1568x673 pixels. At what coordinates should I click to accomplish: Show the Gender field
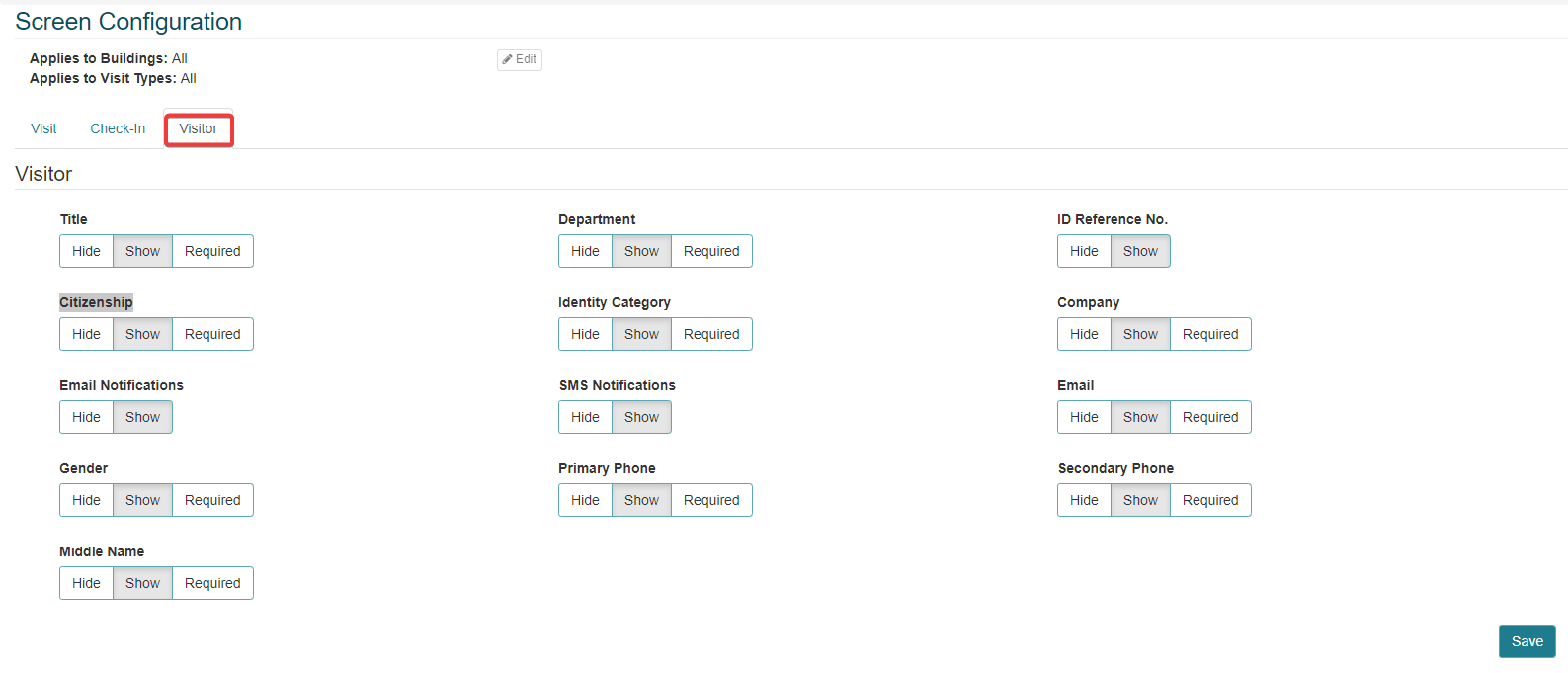click(142, 500)
